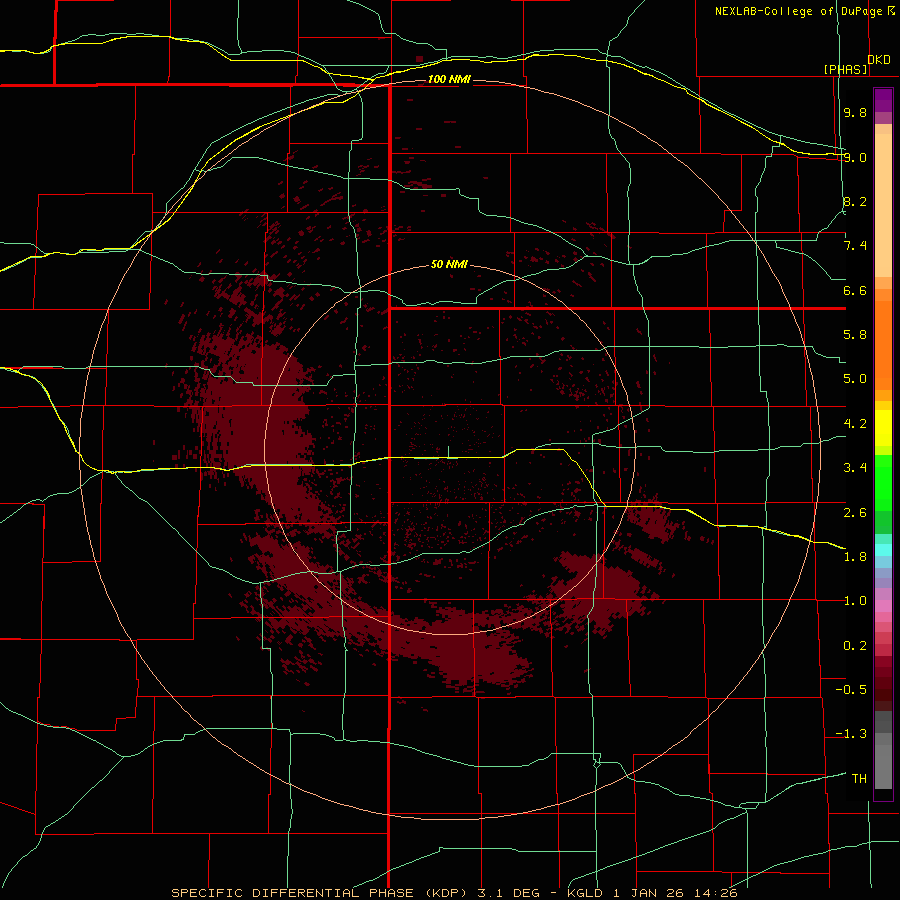Click the NEXLAB-College of DuPage label
Image resolution: width=900 pixels, height=900 pixels.
point(798,11)
